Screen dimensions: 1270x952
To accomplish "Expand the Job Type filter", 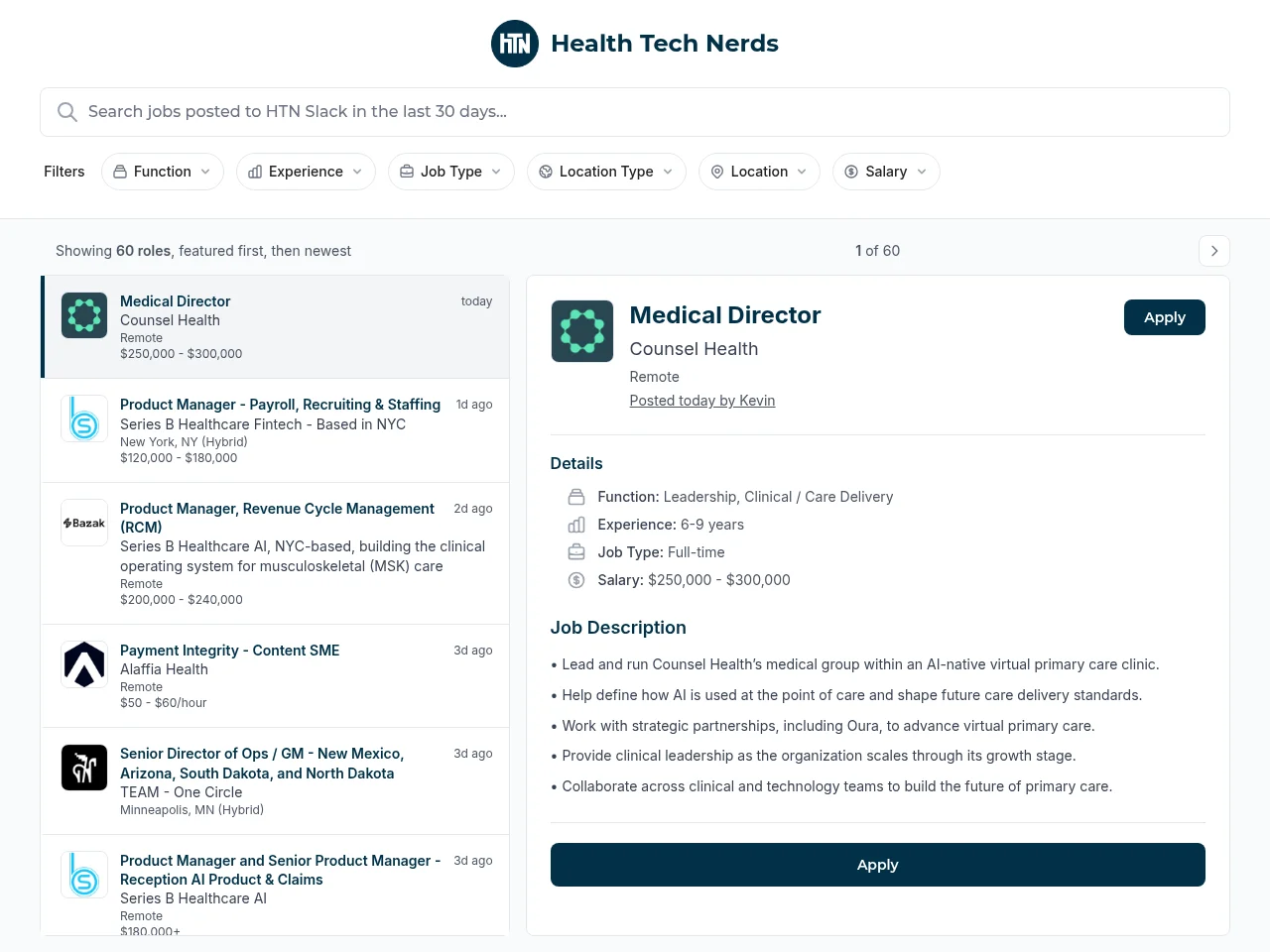I will point(451,172).
